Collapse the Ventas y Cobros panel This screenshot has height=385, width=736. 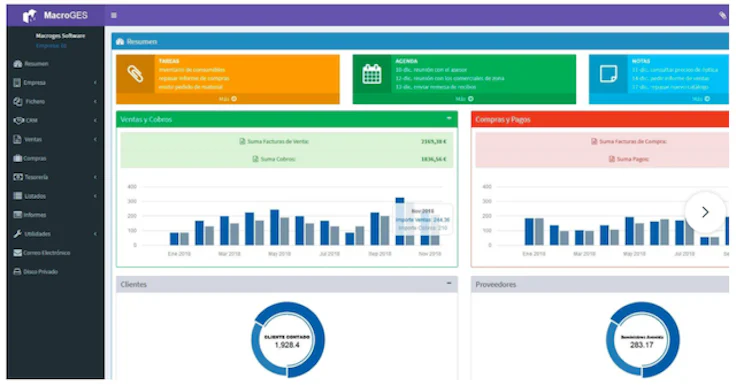[x=449, y=118]
